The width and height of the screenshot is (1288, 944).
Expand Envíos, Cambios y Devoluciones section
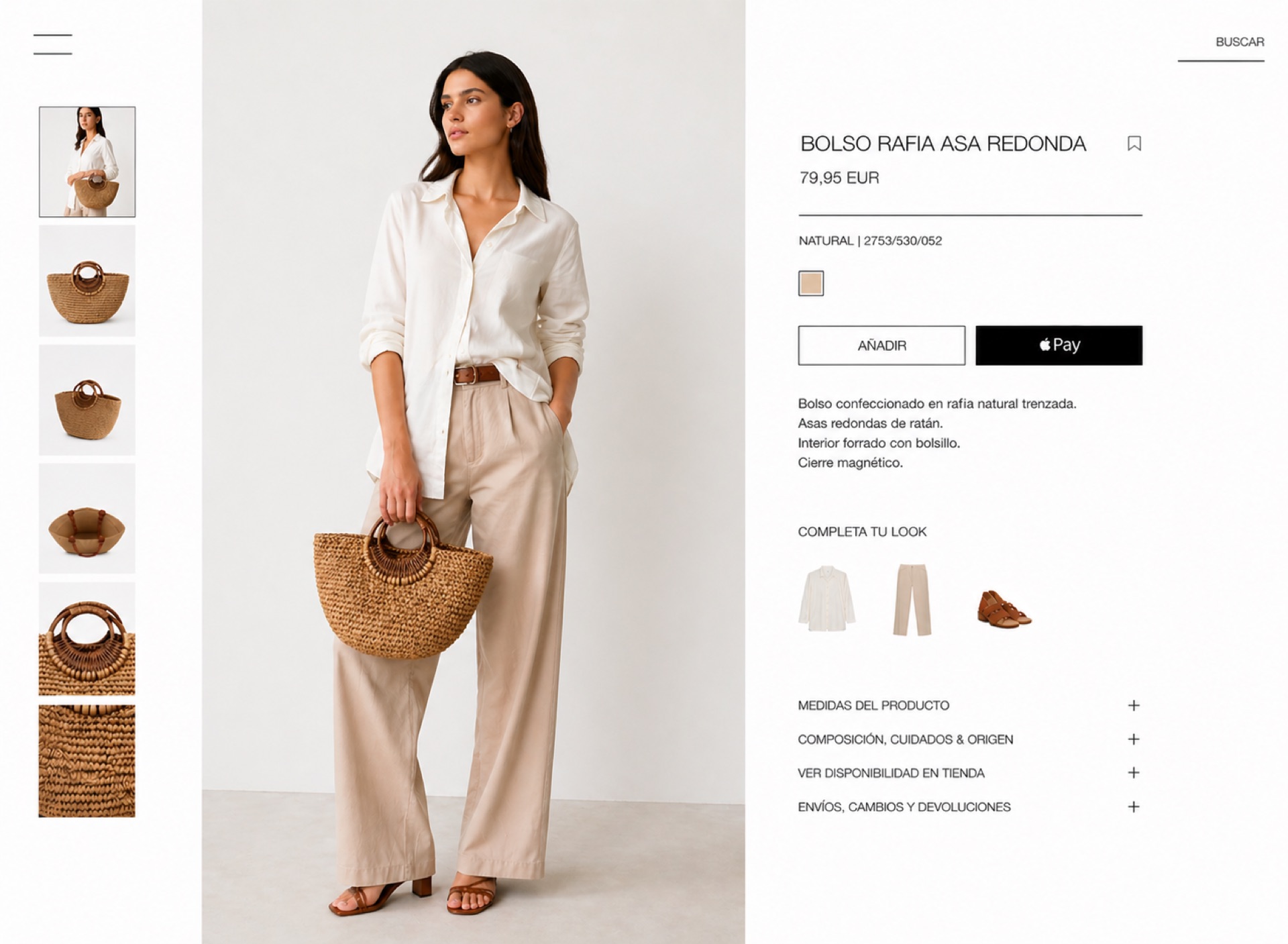[x=969, y=807]
